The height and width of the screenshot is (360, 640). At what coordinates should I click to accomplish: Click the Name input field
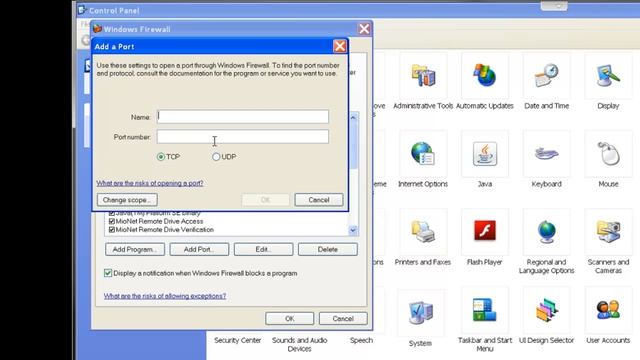(x=243, y=117)
